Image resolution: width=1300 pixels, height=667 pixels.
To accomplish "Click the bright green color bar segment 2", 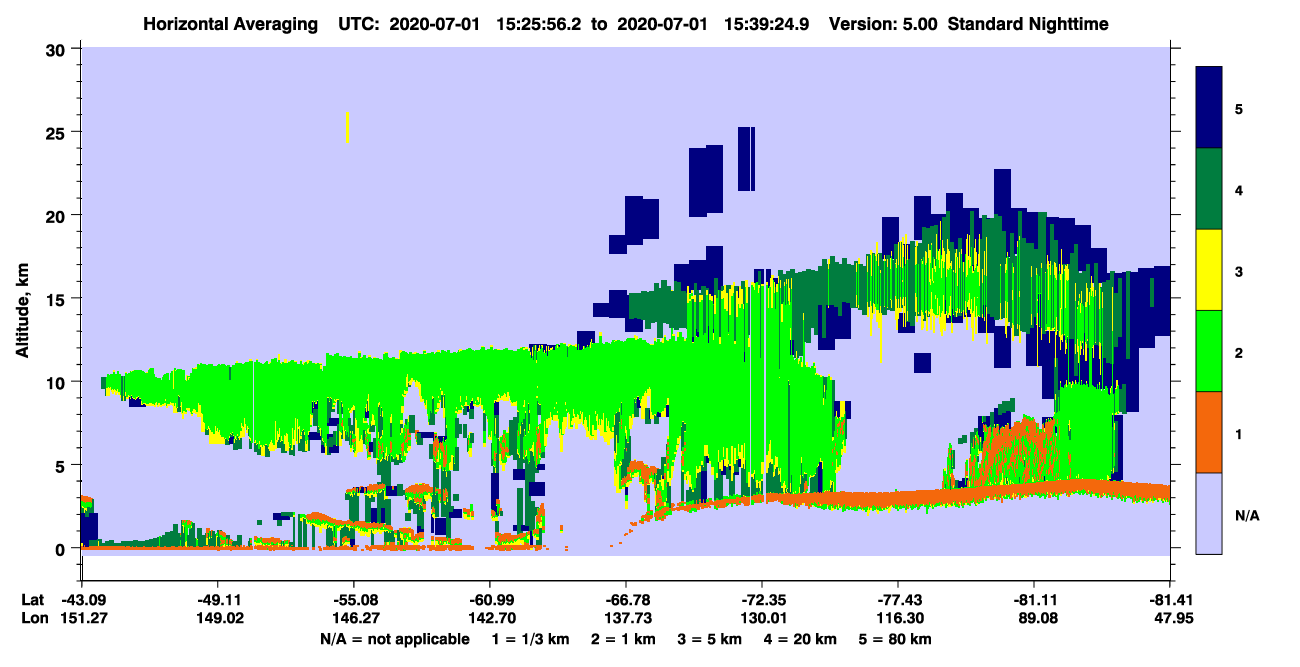I will 1210,351.
